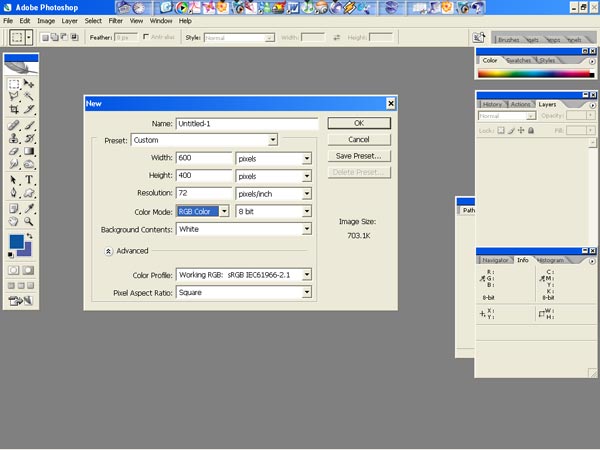The width and height of the screenshot is (600, 450).
Task: Click Jump to ImageReady icon
Action: click(21, 300)
